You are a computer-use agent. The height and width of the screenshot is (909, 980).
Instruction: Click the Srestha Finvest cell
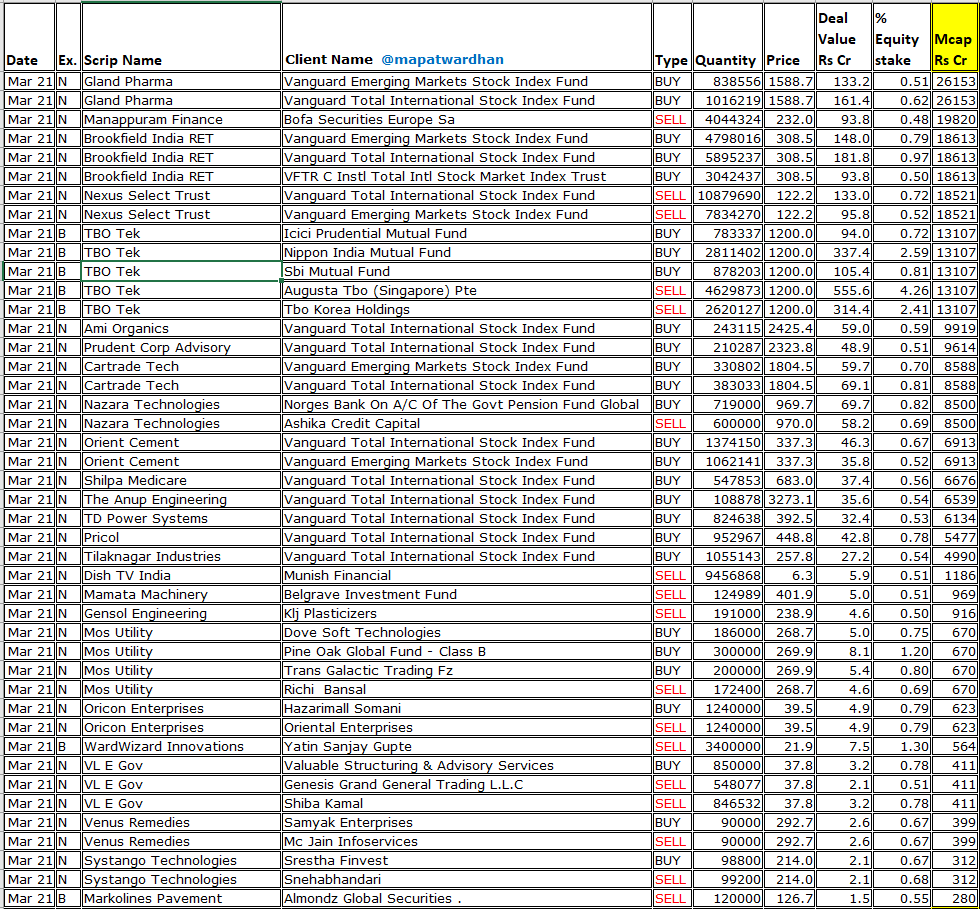click(x=466, y=860)
